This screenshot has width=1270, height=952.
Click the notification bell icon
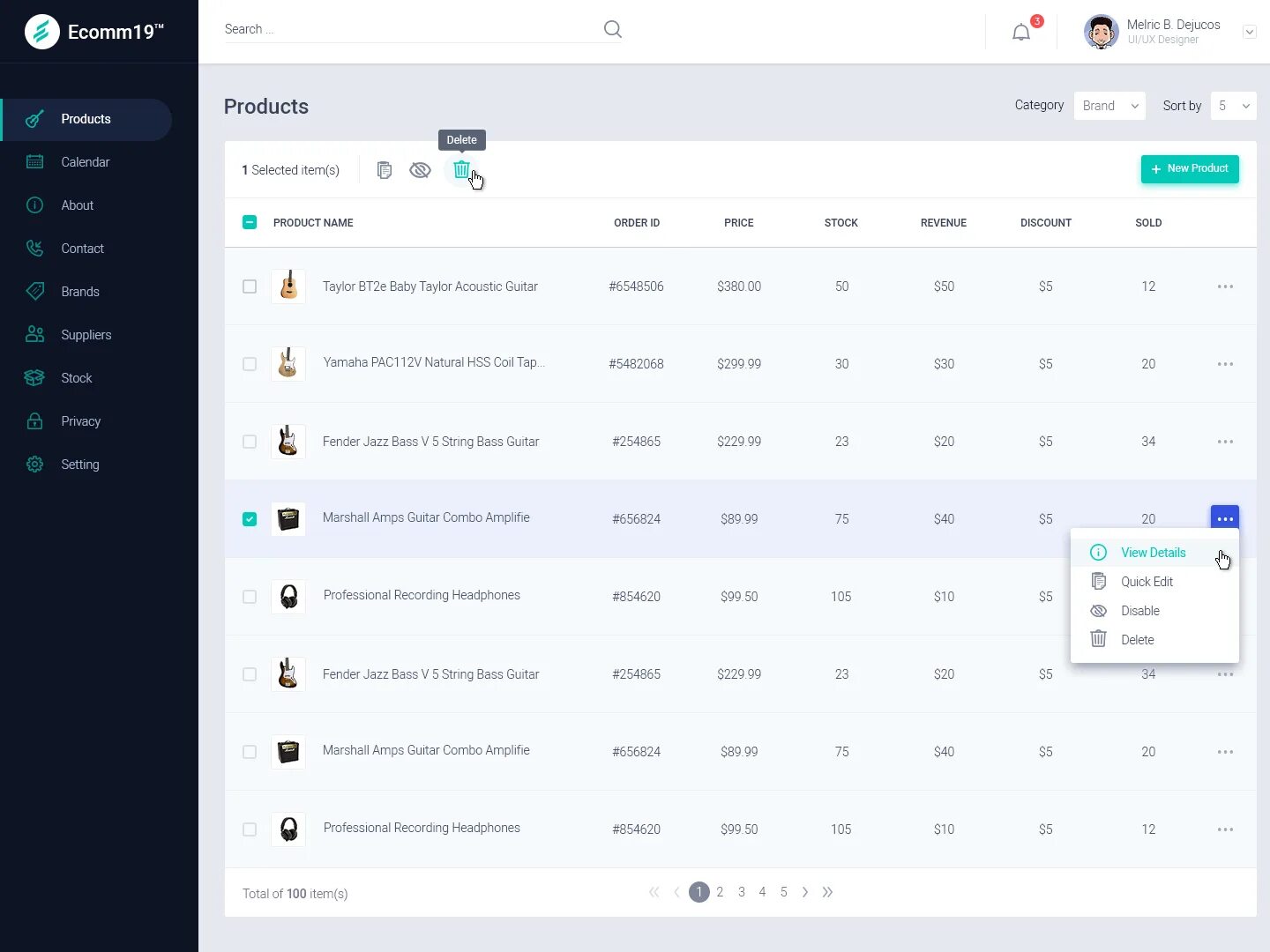pyautogui.click(x=1021, y=31)
